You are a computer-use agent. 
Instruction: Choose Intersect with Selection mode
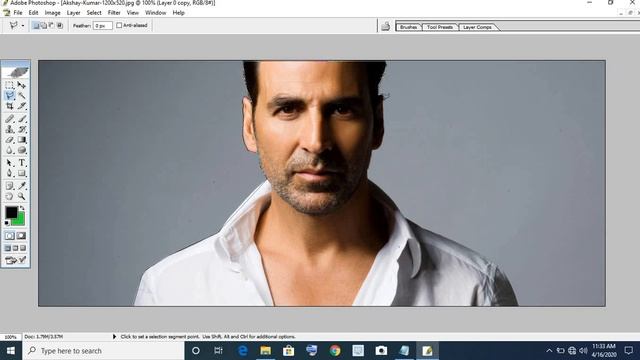(x=60, y=26)
